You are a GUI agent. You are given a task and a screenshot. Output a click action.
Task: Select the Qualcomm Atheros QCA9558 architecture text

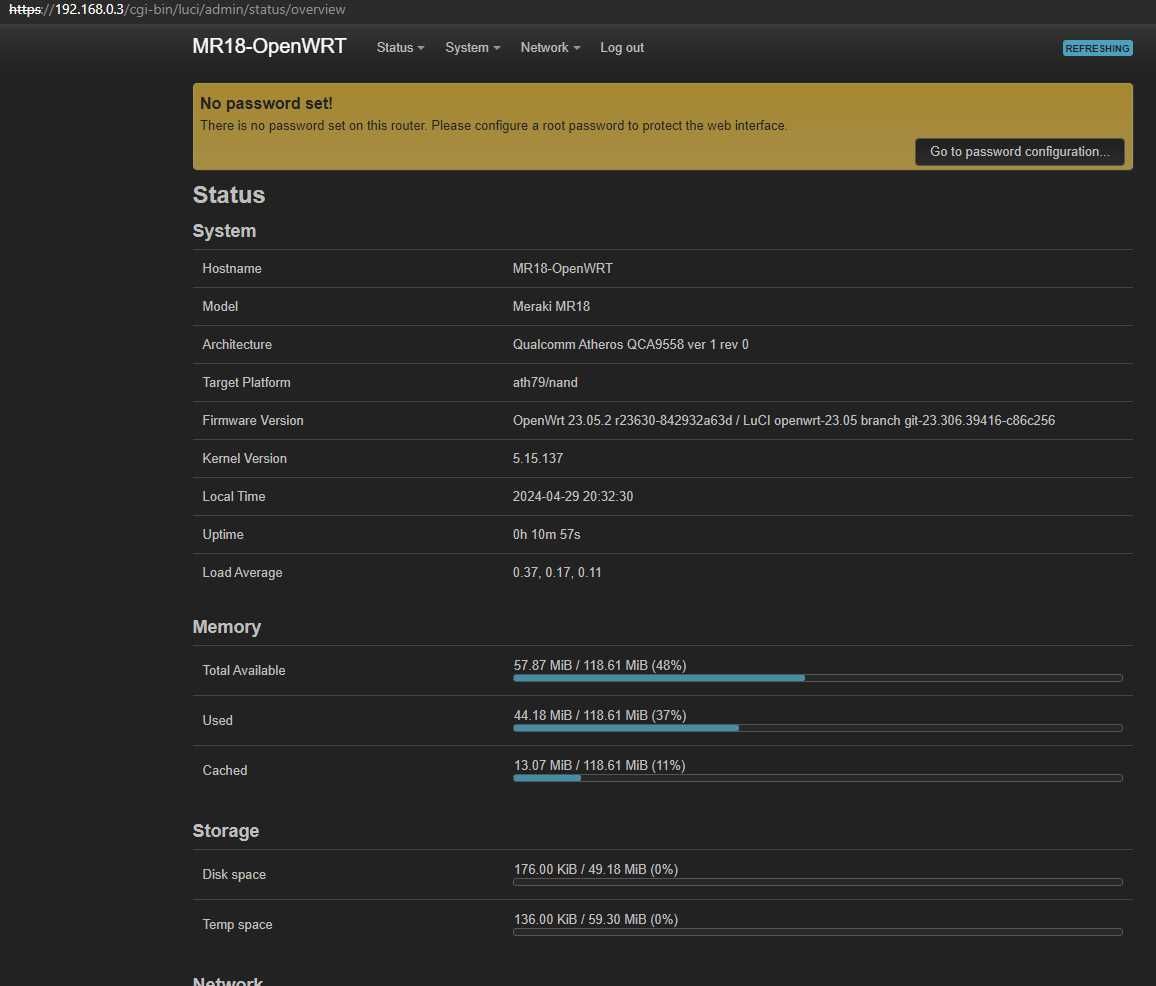tap(630, 344)
